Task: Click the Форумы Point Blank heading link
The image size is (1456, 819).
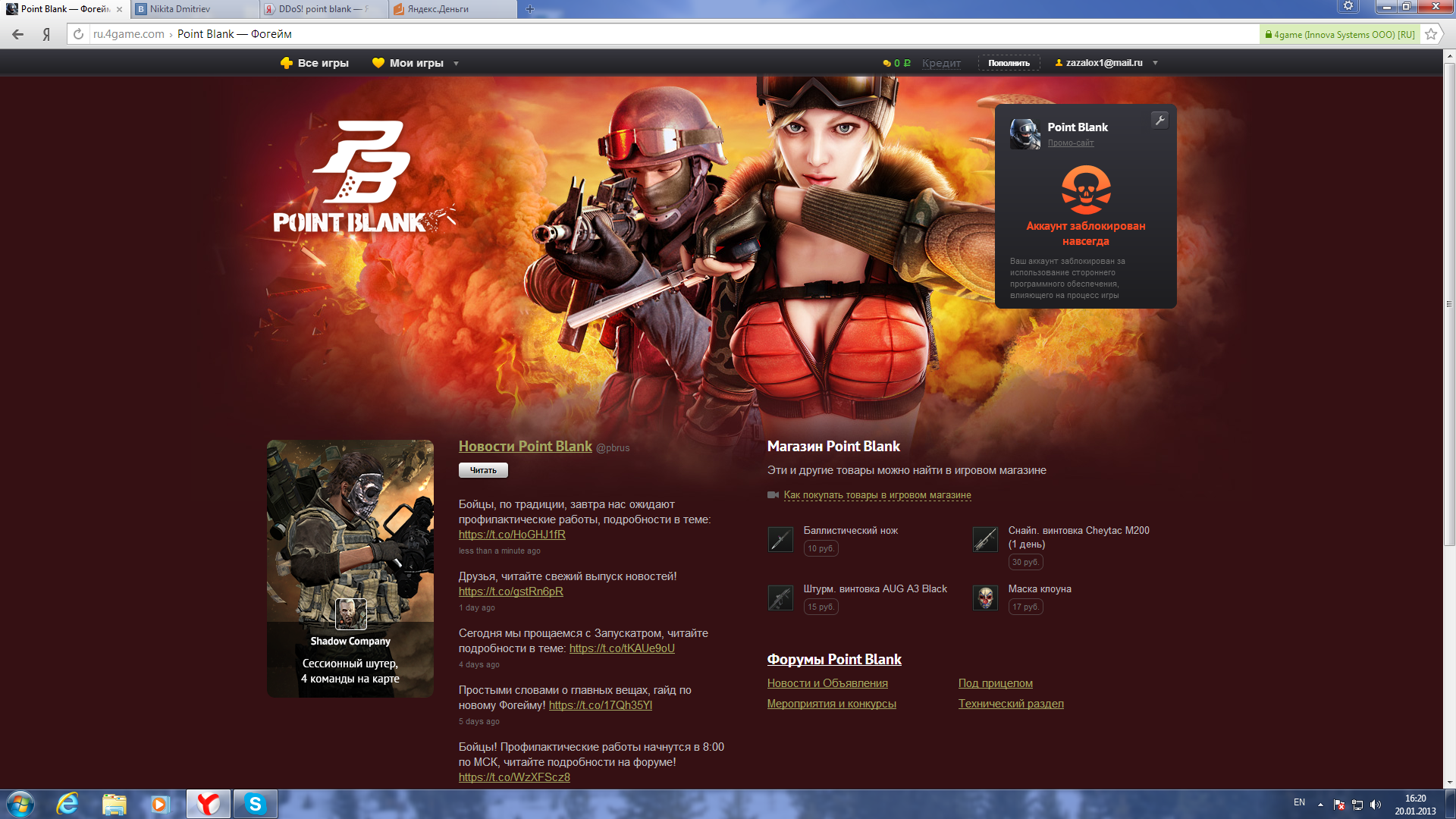Action: tap(834, 660)
